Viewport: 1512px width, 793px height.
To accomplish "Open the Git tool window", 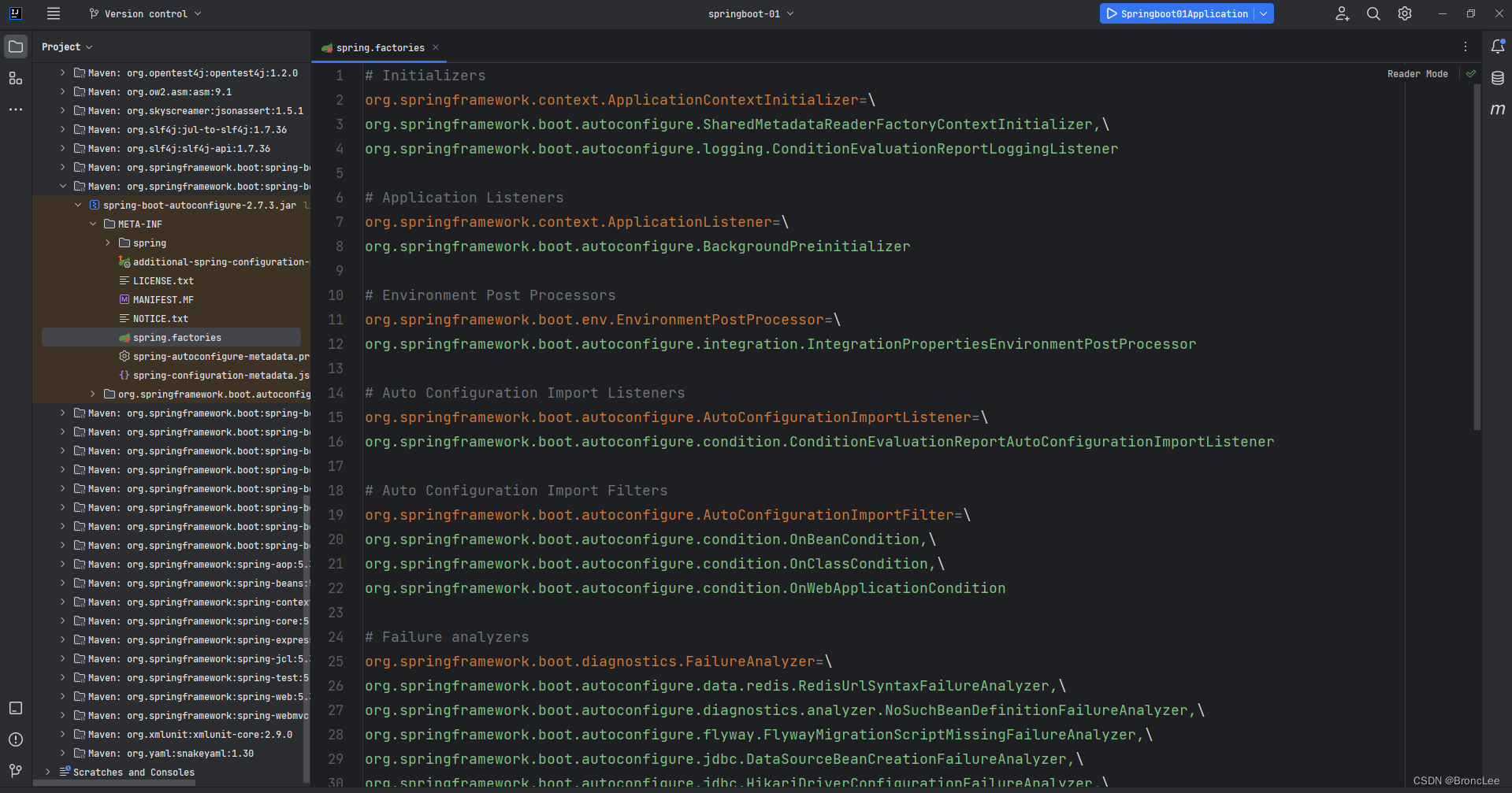I will pos(16,771).
